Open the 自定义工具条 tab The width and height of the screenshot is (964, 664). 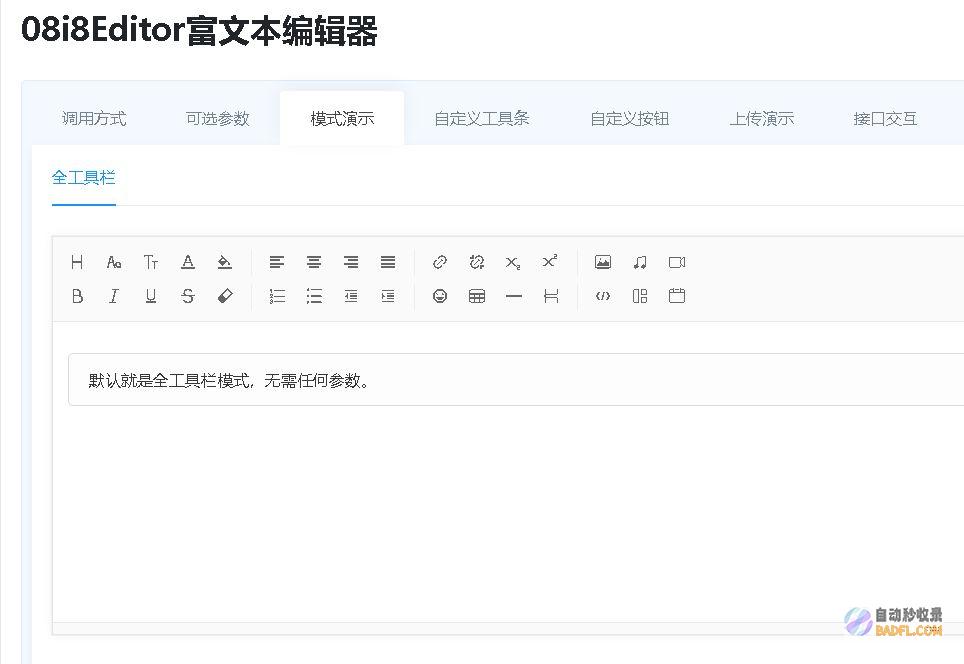(481, 118)
